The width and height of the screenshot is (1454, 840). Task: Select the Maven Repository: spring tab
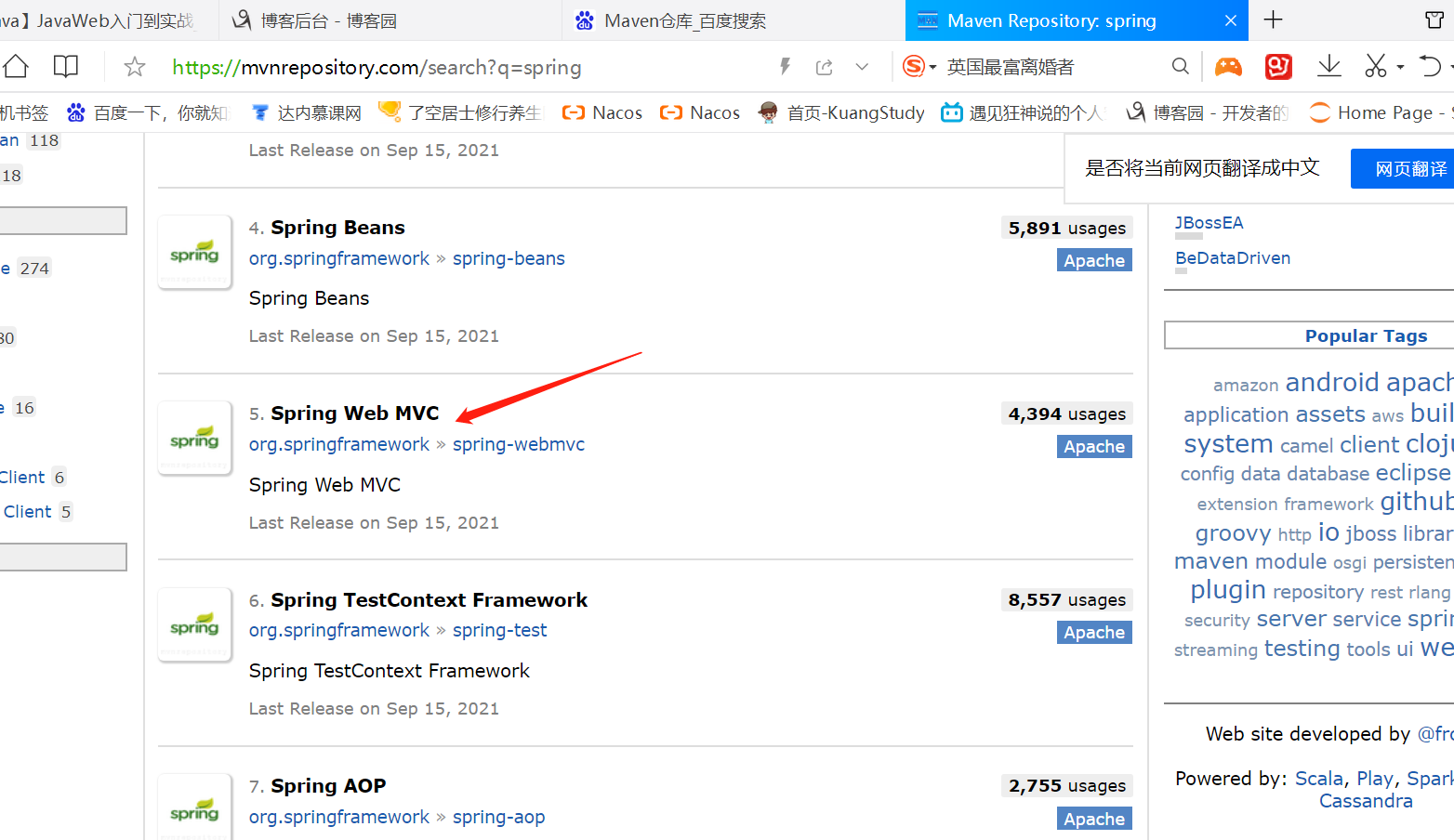(1077, 20)
